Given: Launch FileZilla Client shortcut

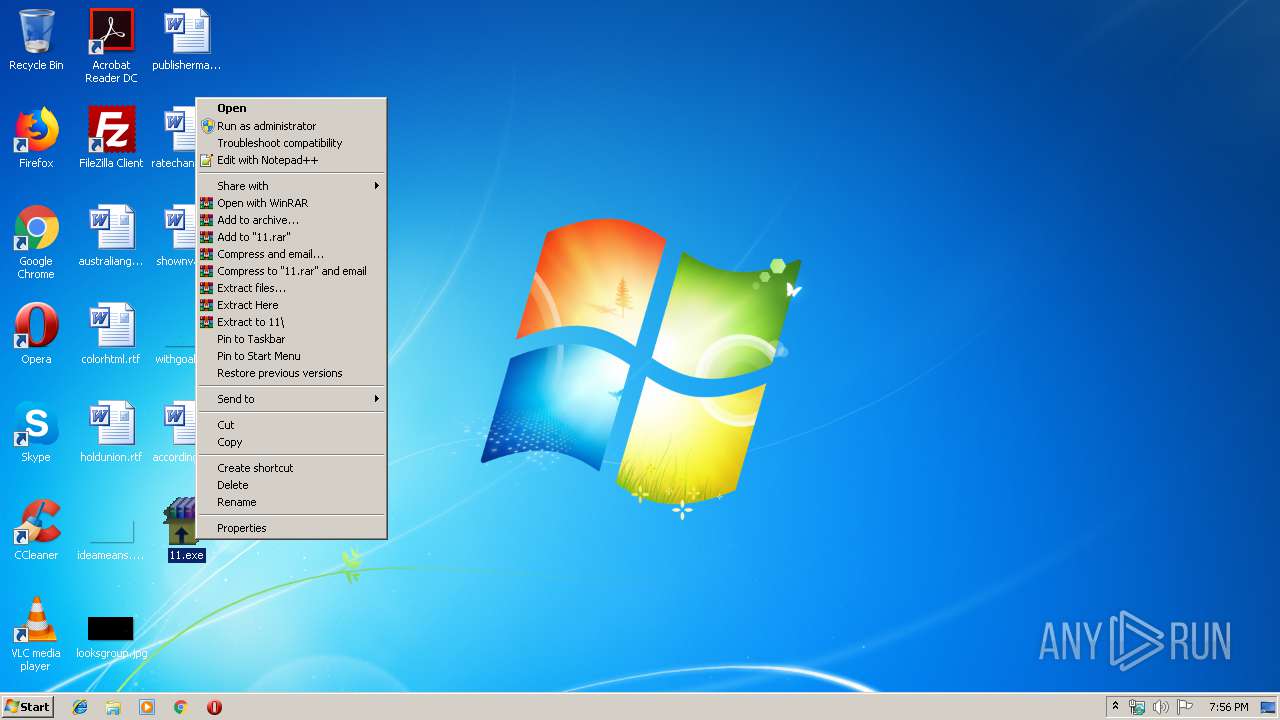Looking at the screenshot, I should (111, 138).
